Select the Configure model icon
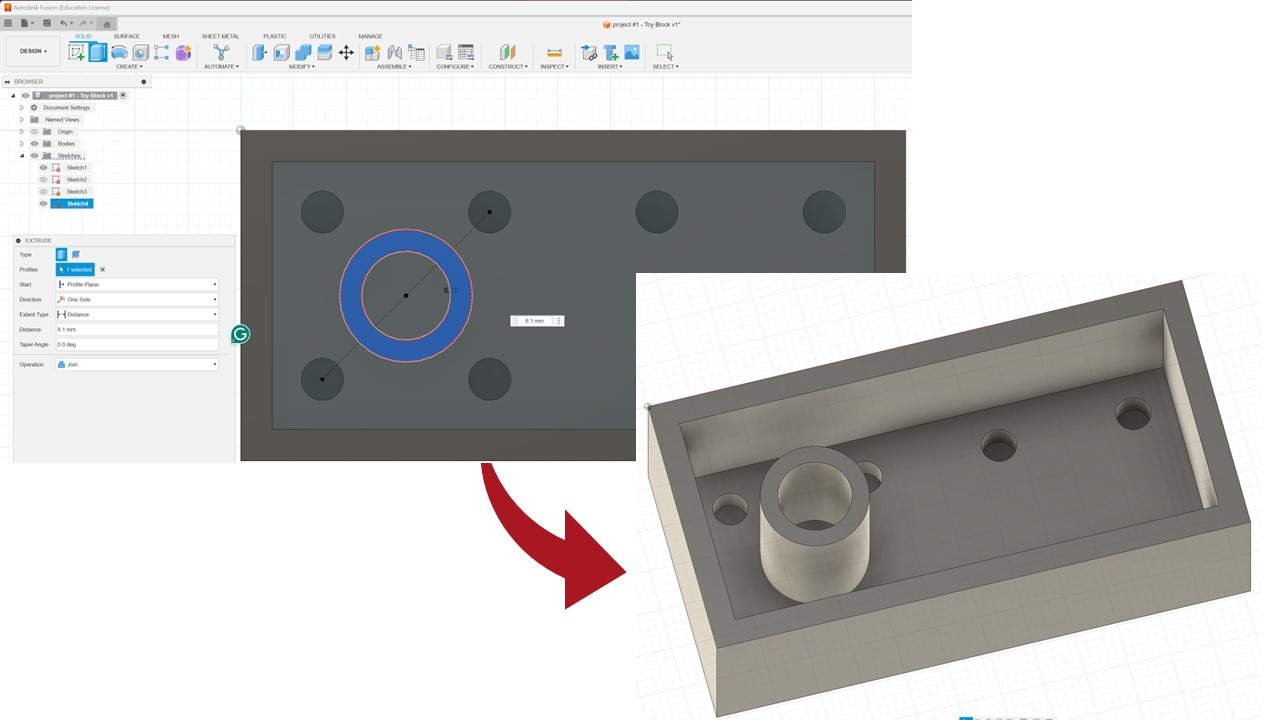 (444, 53)
